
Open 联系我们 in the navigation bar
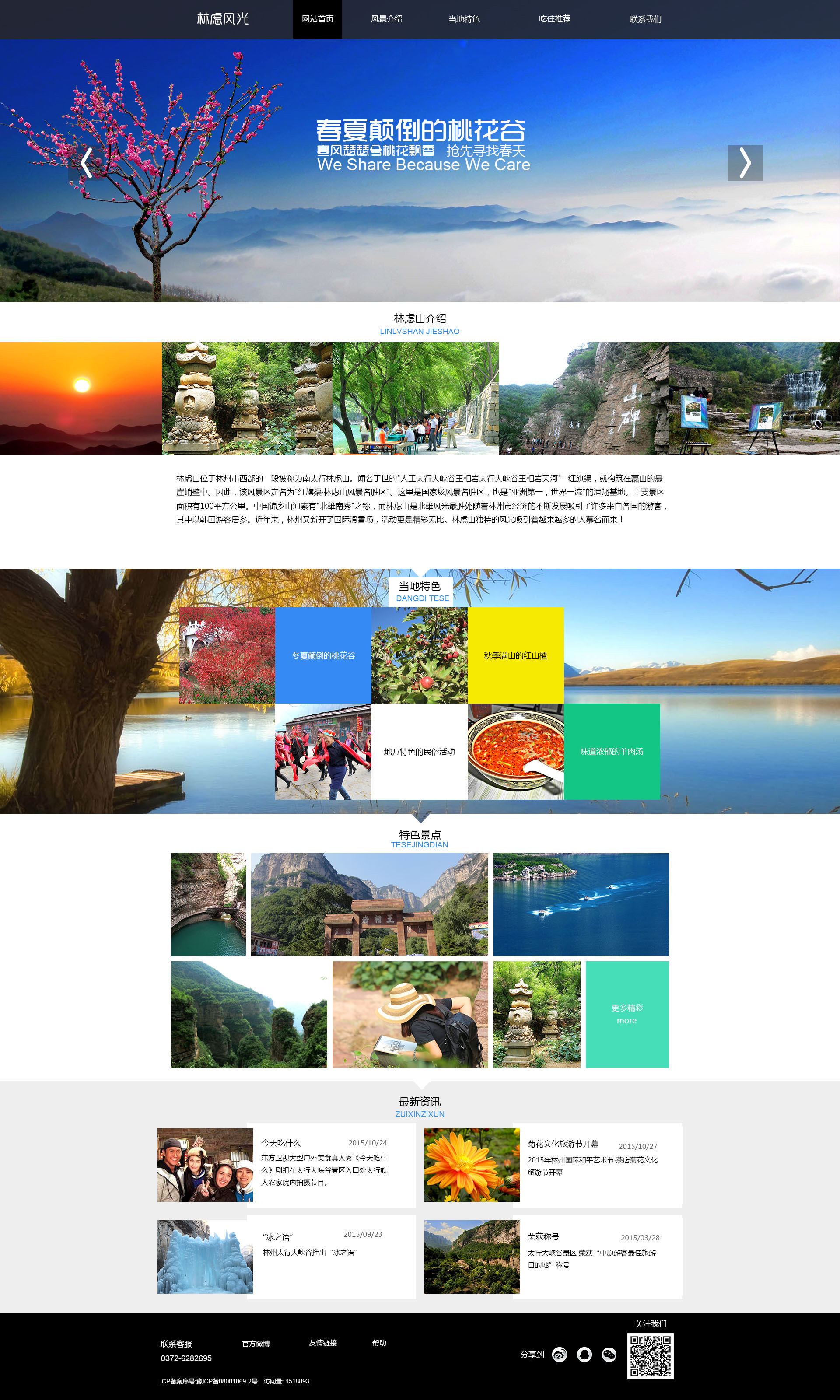click(x=646, y=19)
